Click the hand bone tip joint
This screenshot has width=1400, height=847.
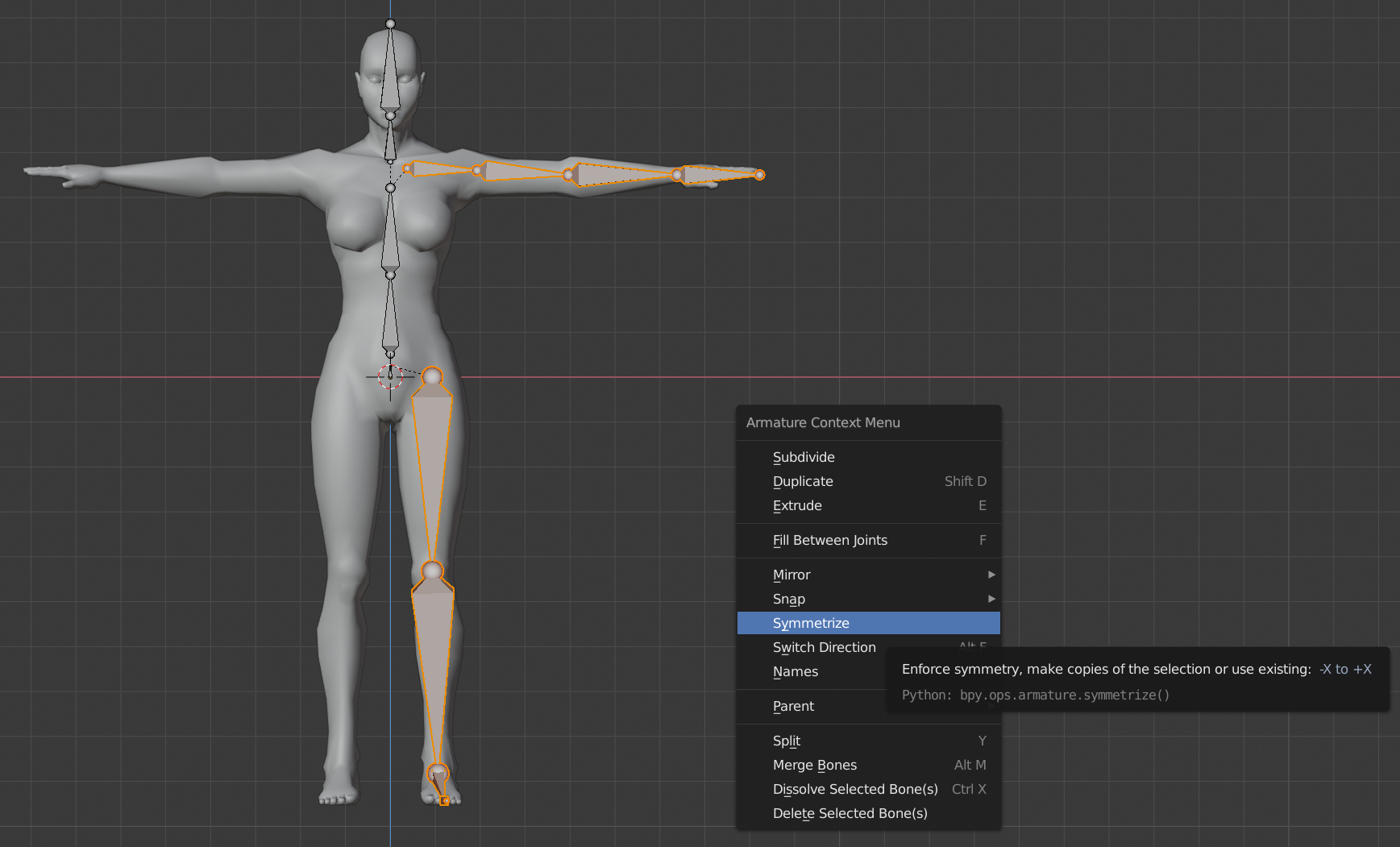(759, 174)
